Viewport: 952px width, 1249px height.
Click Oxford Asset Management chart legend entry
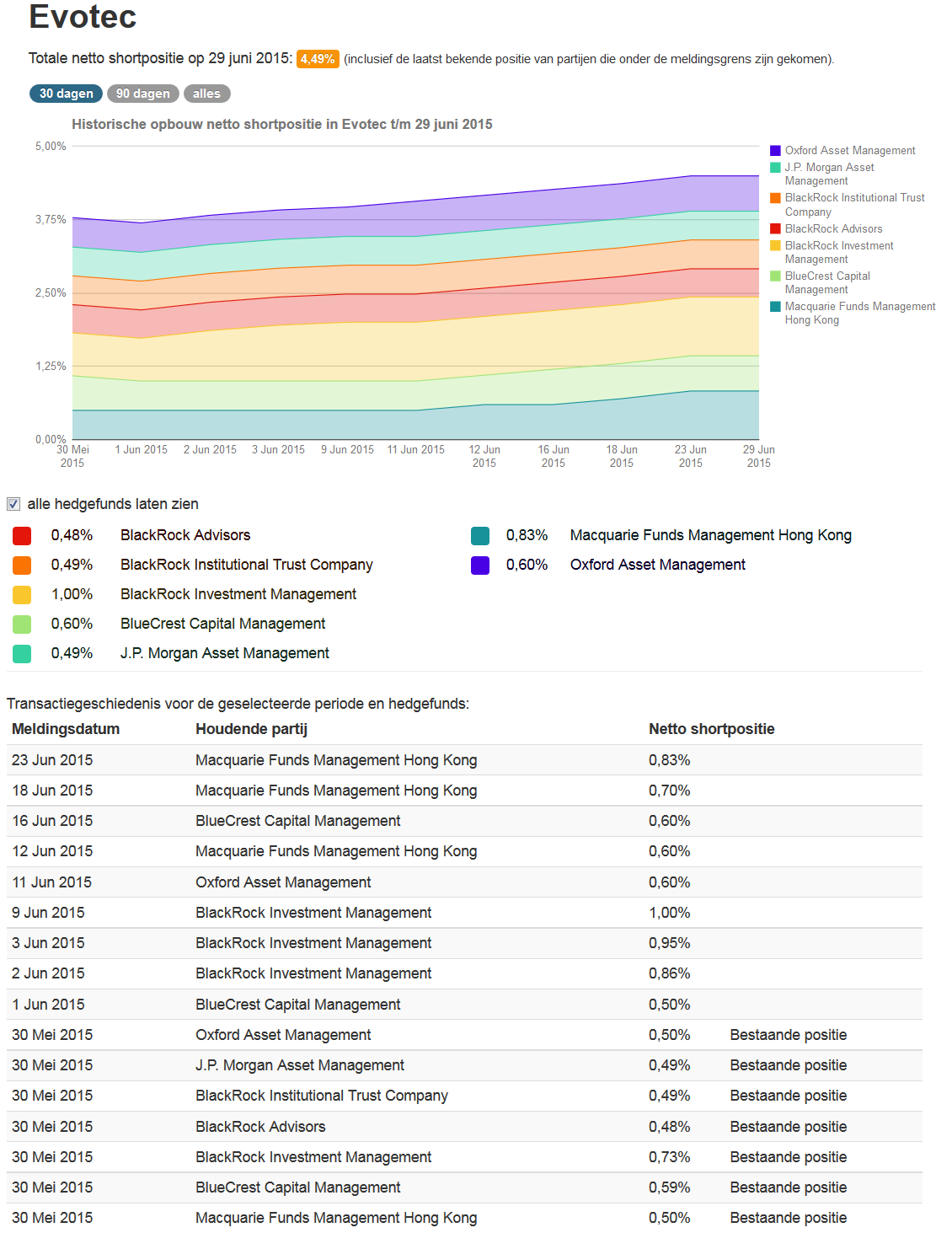849,151
